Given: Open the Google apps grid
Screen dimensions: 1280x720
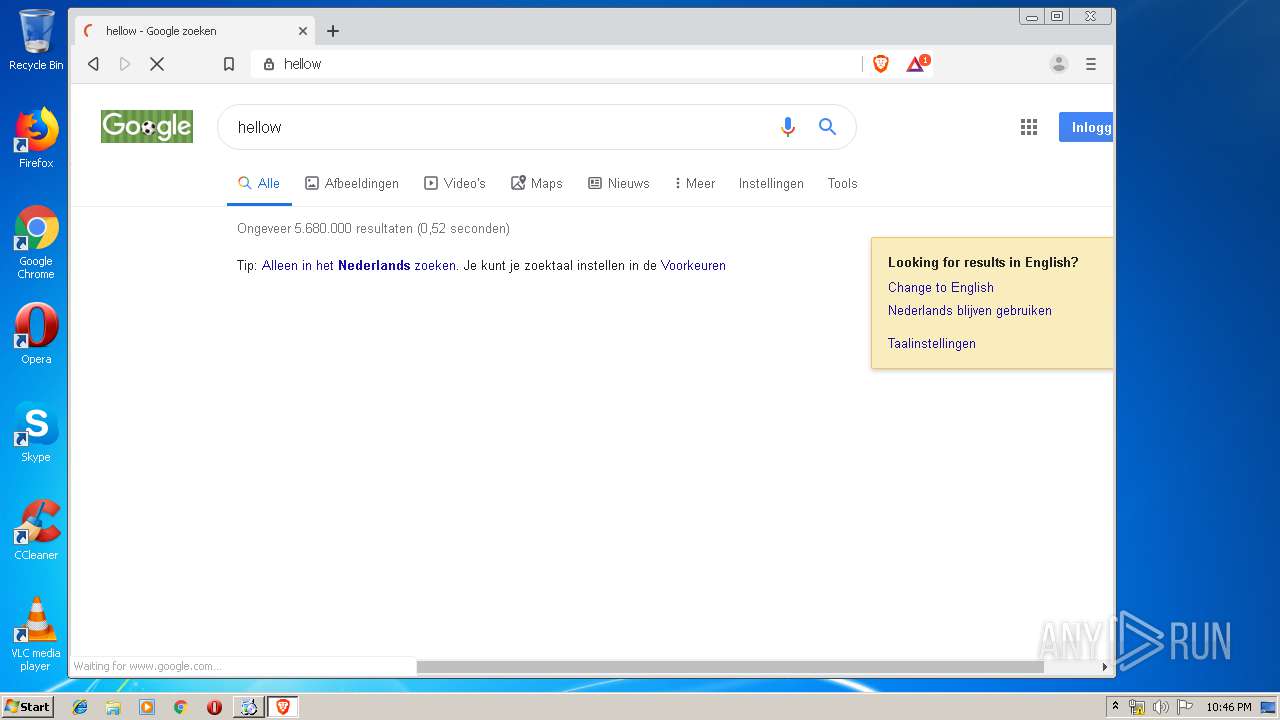Looking at the screenshot, I should pos(1029,127).
